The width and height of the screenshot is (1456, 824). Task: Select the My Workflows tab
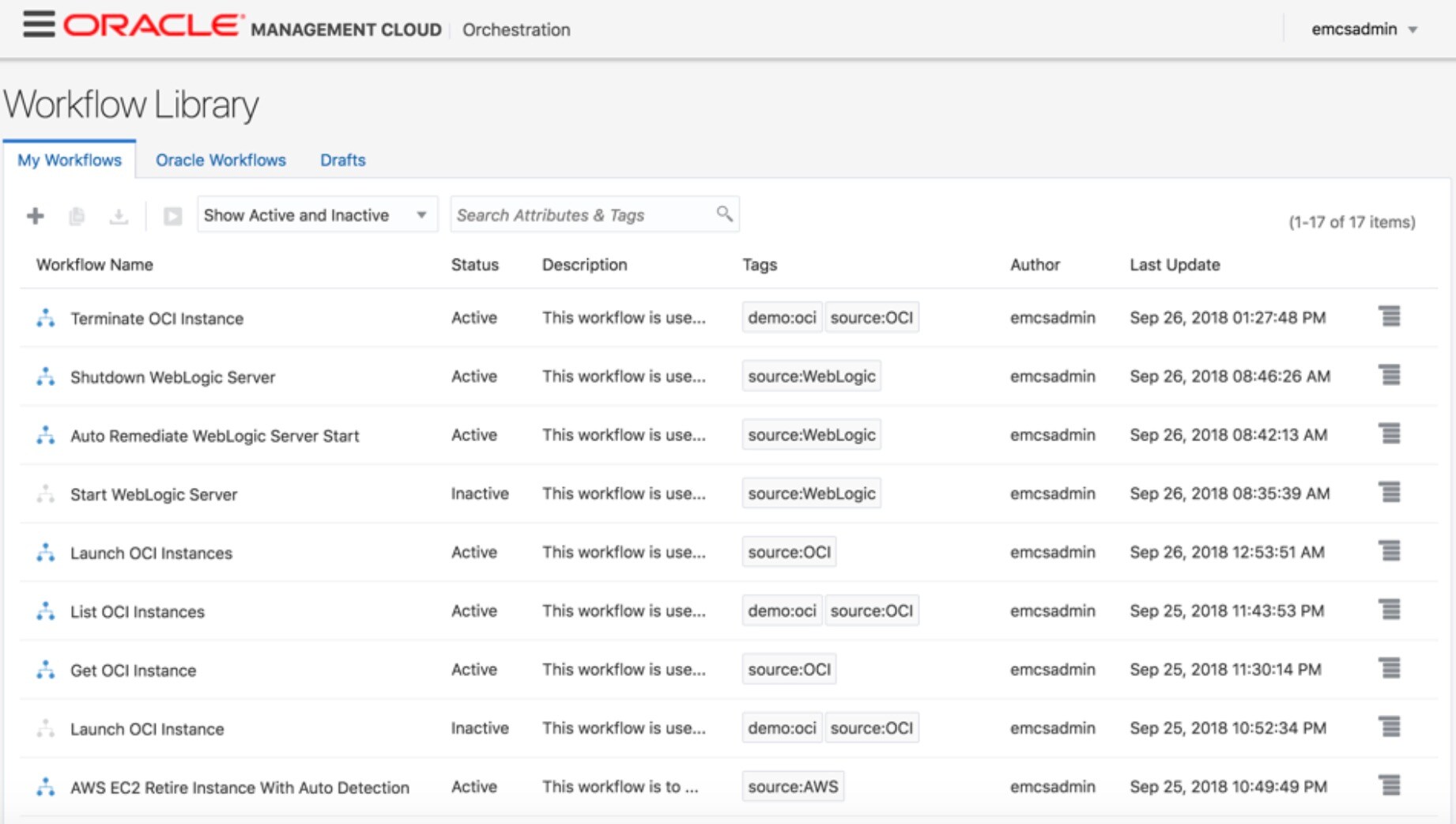tap(70, 160)
